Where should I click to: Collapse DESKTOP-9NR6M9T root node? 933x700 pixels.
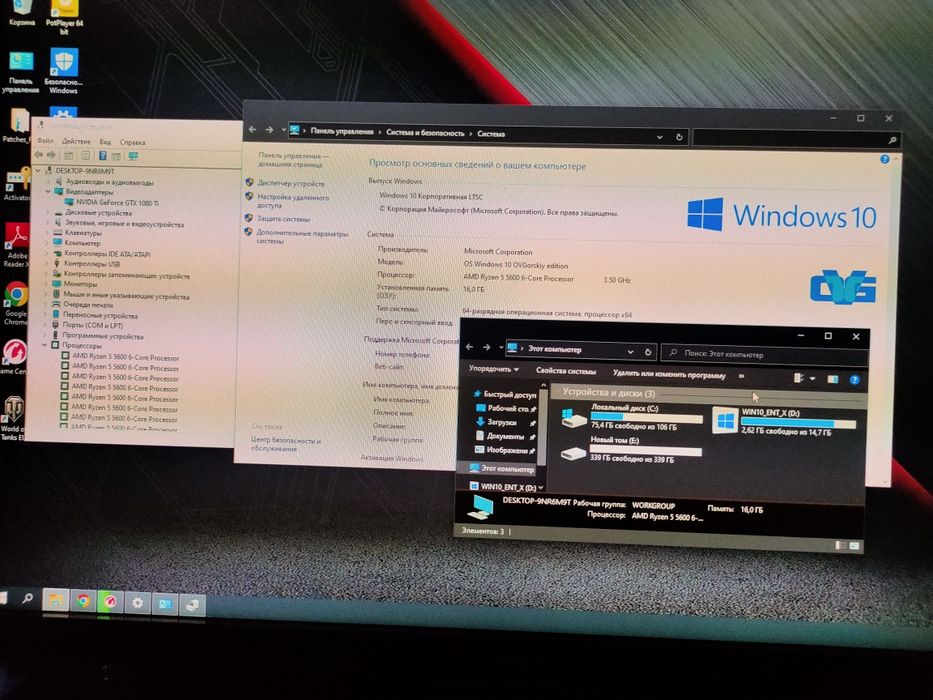(39, 171)
